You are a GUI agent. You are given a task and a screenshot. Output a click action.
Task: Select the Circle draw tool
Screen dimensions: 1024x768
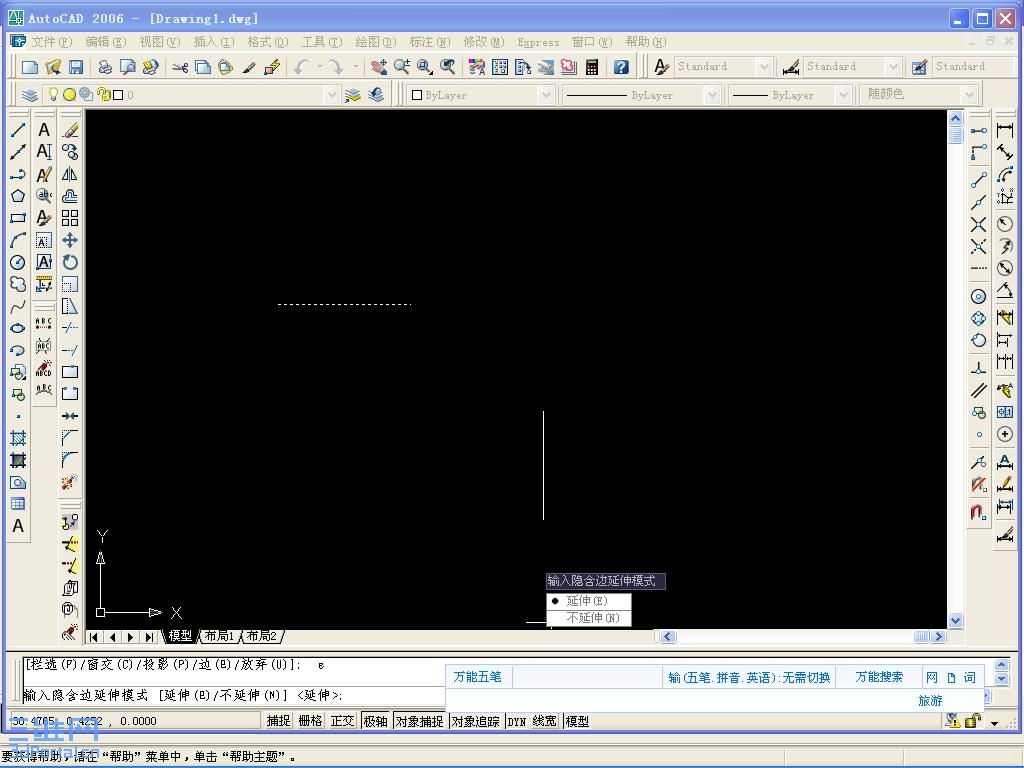[18, 263]
